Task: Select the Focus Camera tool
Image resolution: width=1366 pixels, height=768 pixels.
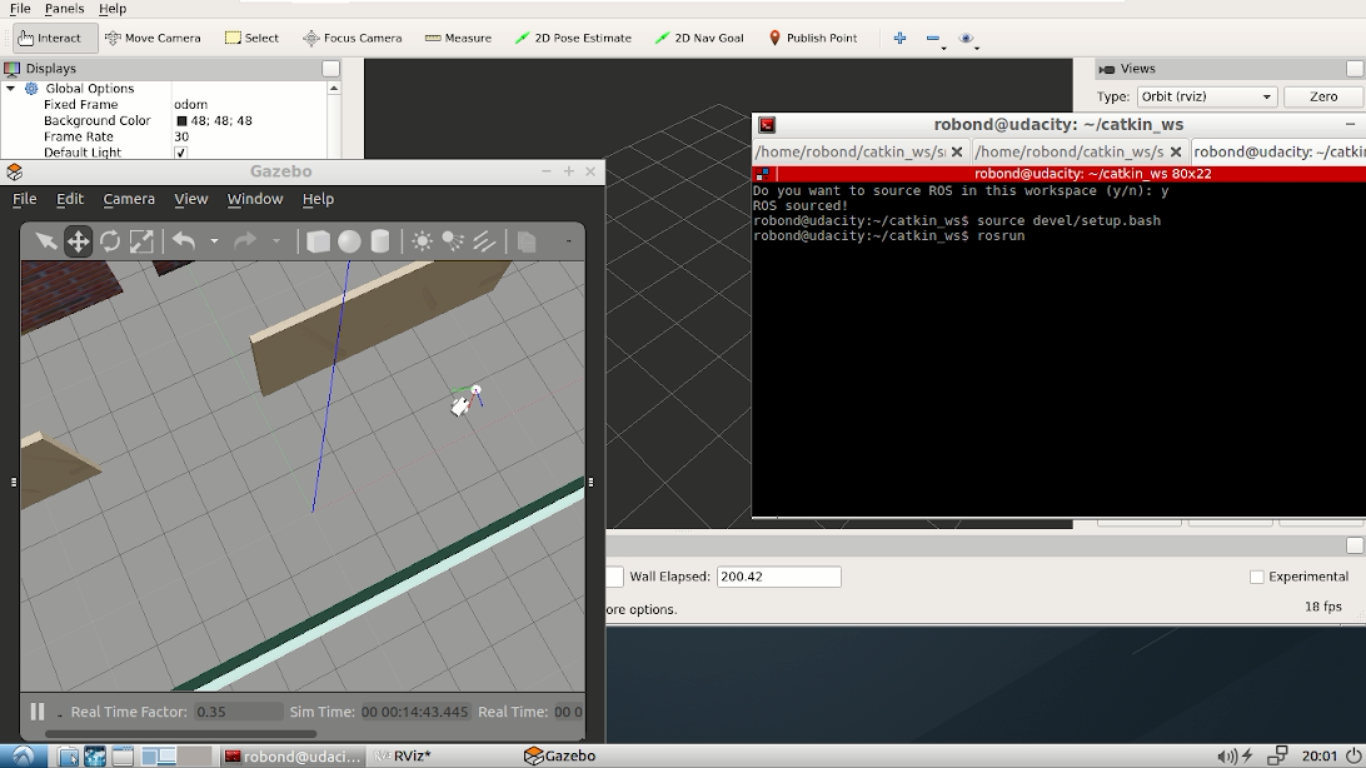Action: (x=352, y=38)
